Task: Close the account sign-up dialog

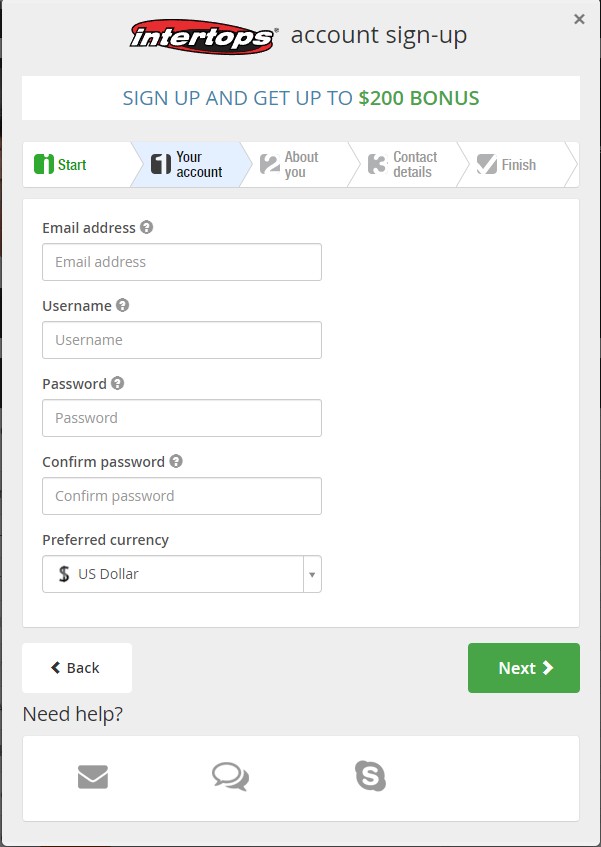Action: coord(579,19)
